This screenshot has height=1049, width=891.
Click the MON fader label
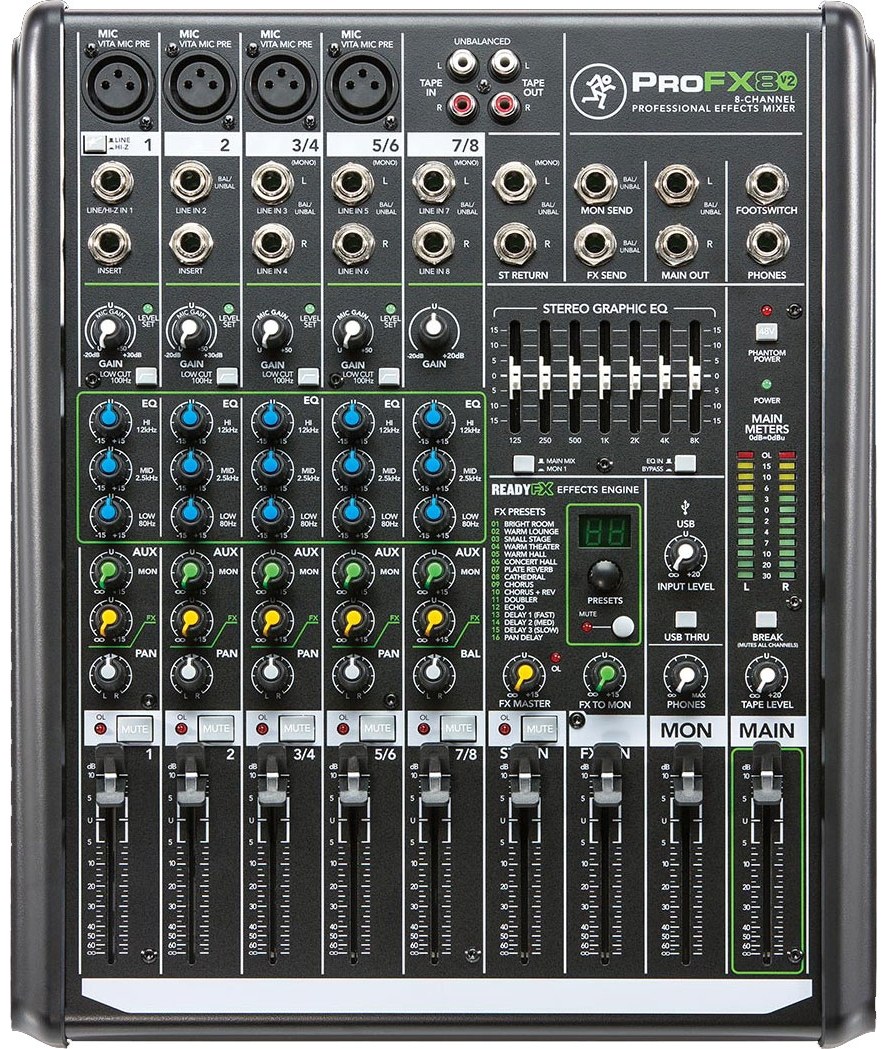pos(686,731)
